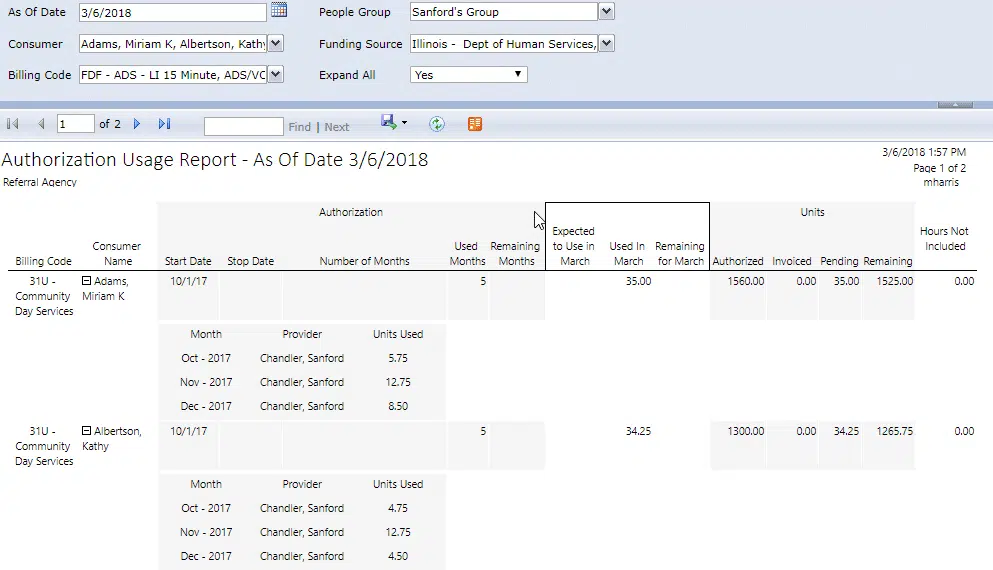This screenshot has width=993, height=570.
Task: Click Albertson Oct - 2017 units 4.75
Action: click(398, 509)
